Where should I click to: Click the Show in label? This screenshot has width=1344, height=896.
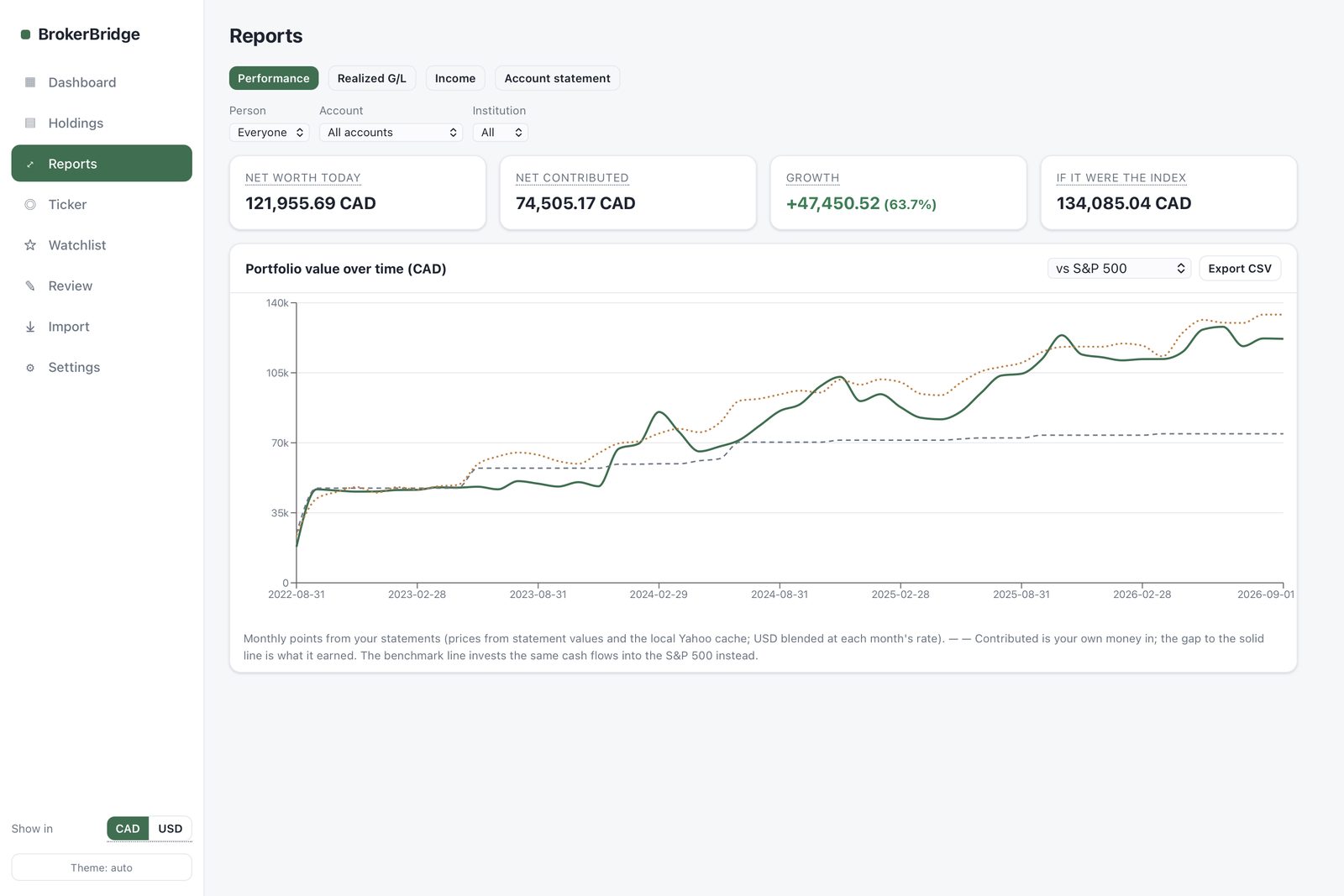tap(32, 829)
